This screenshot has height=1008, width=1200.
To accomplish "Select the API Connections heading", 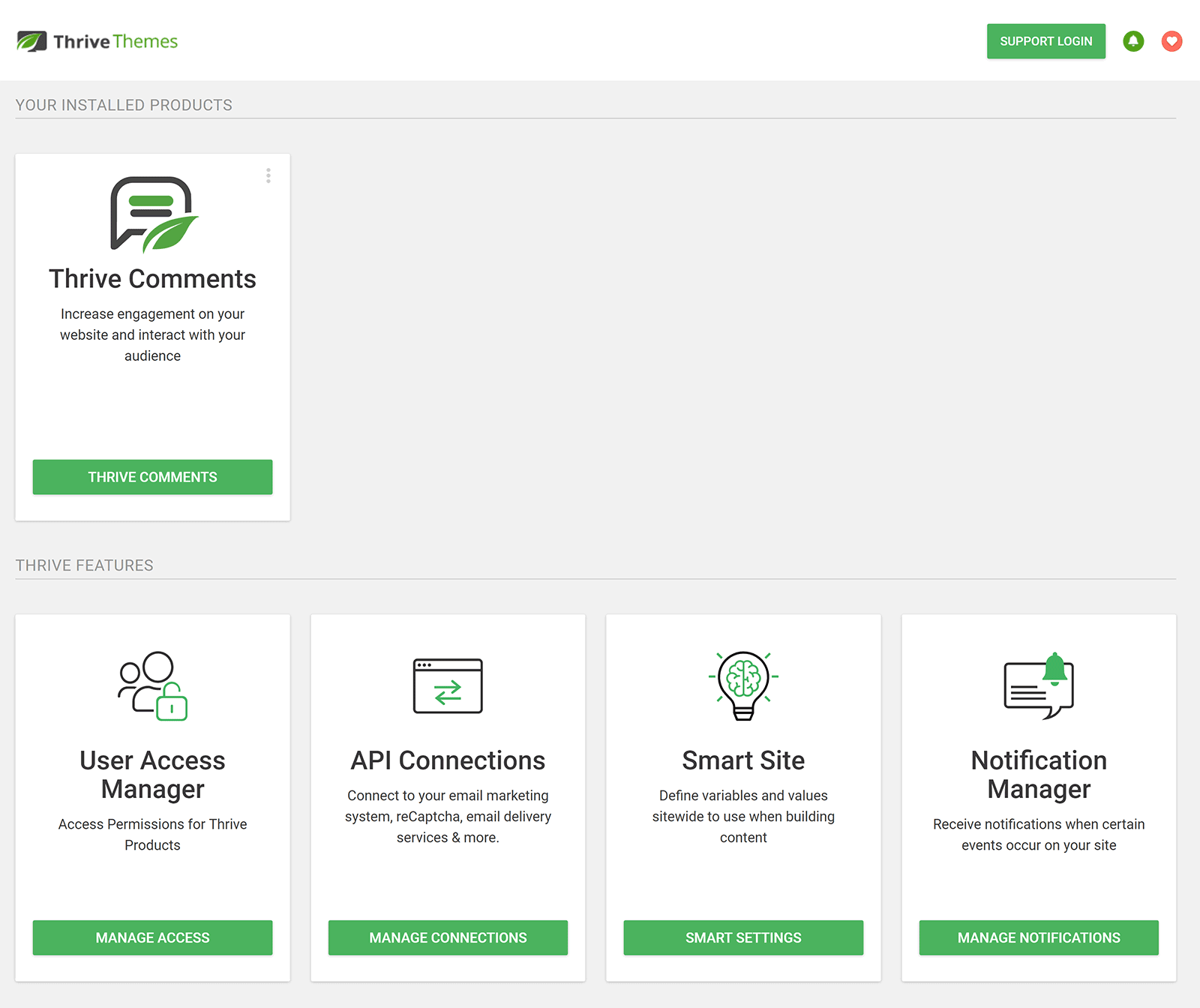I will (448, 760).
